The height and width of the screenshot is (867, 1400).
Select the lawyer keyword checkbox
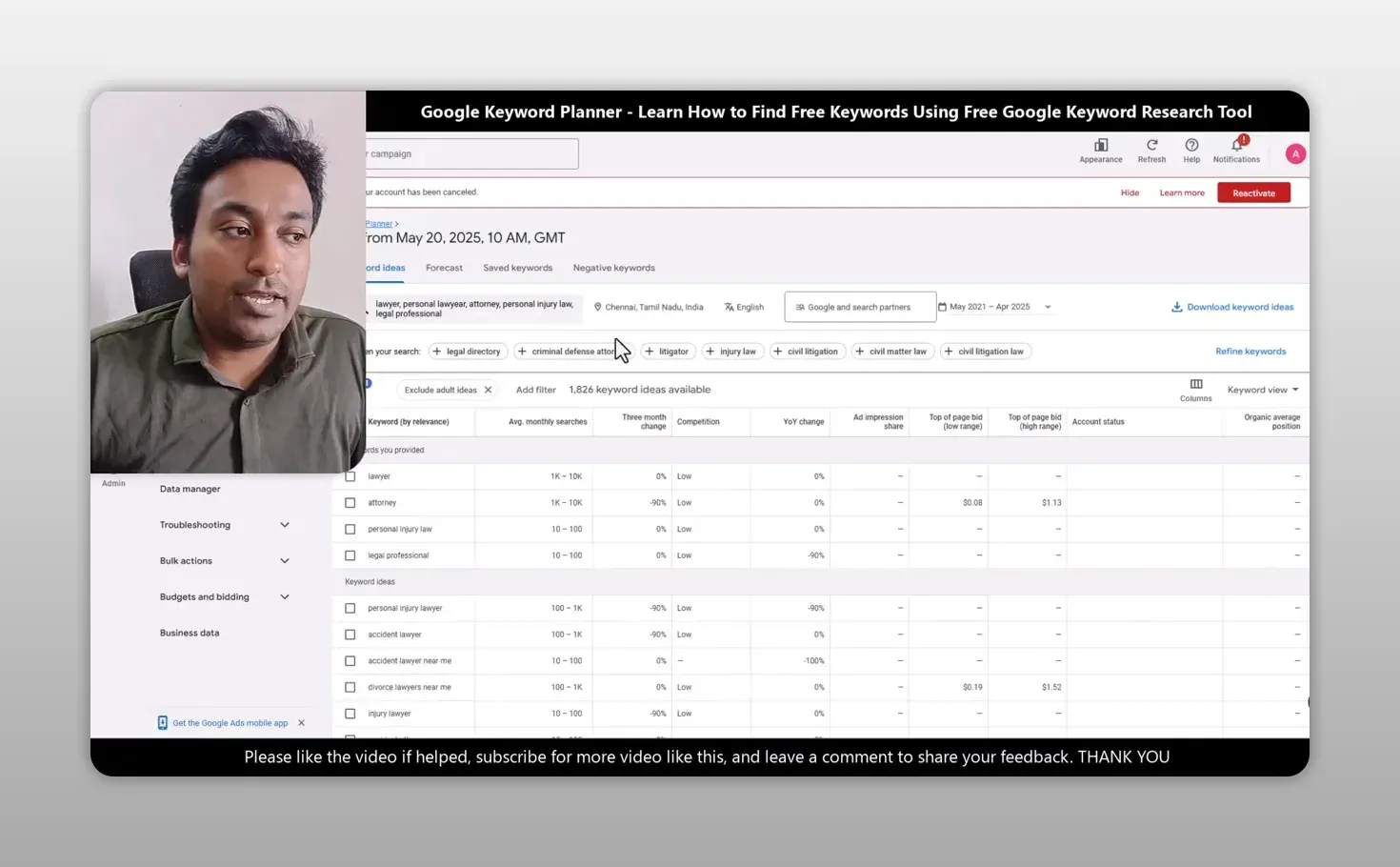(x=350, y=476)
